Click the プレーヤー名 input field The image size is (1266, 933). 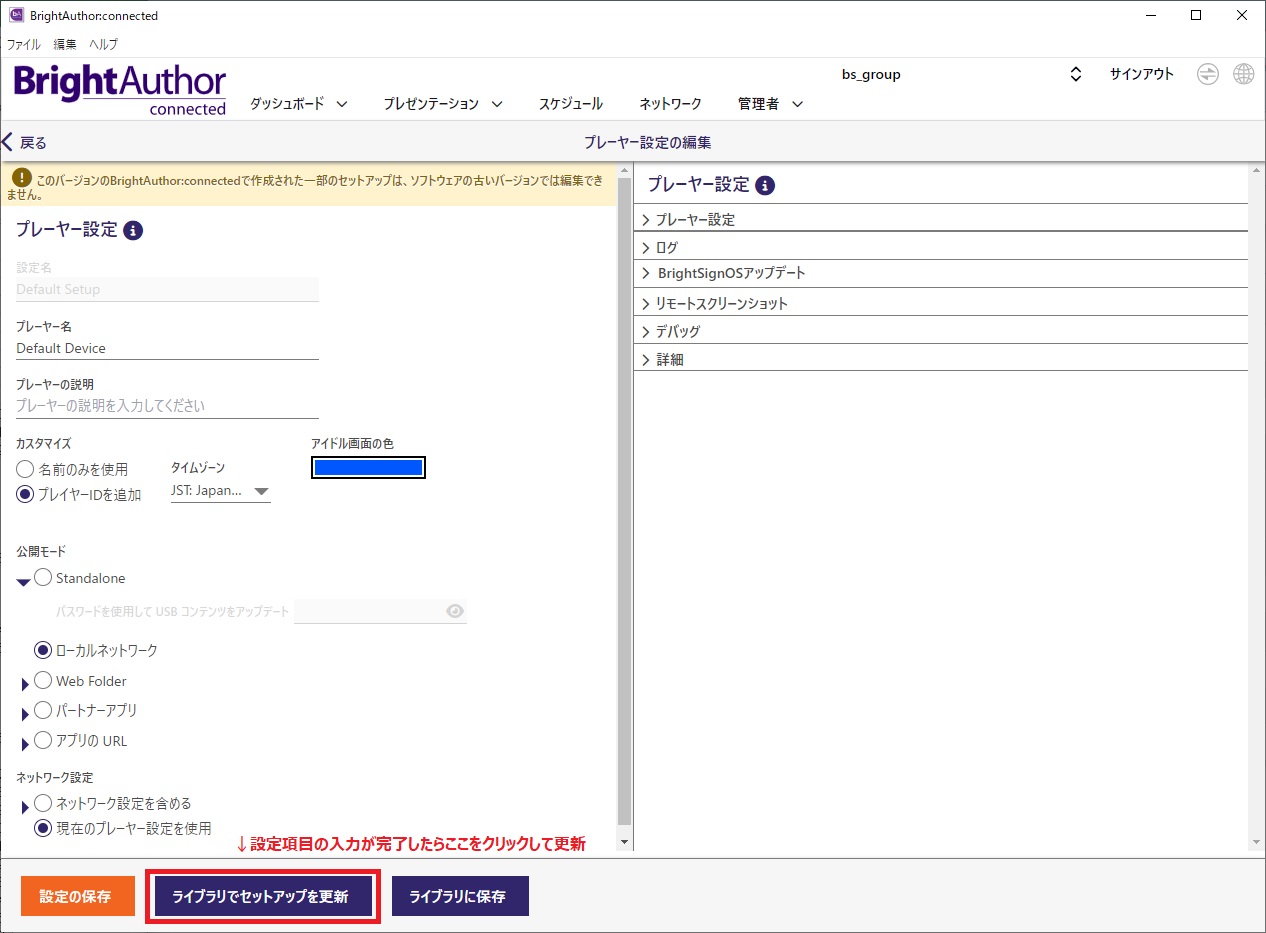[x=167, y=348]
